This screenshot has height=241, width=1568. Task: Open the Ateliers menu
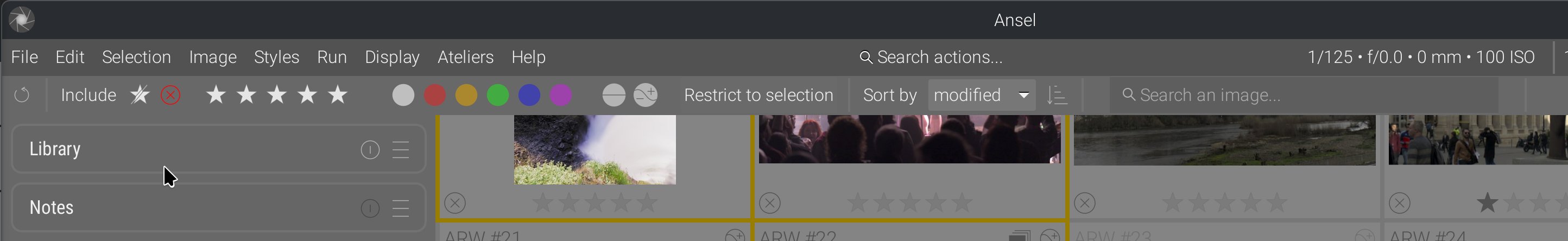[465, 57]
